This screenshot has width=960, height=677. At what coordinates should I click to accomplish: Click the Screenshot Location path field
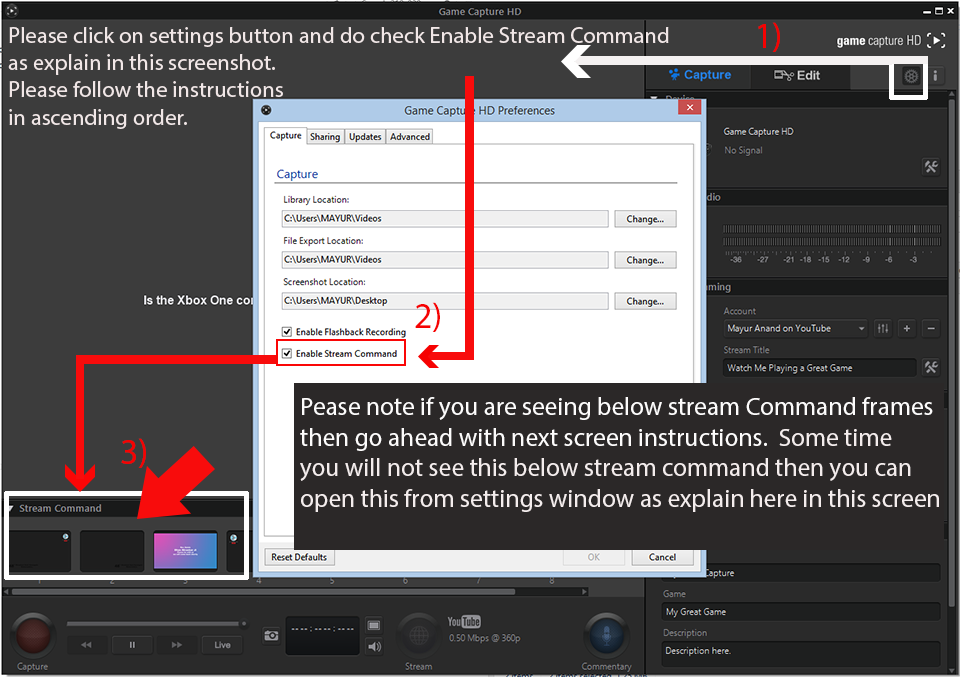445,301
